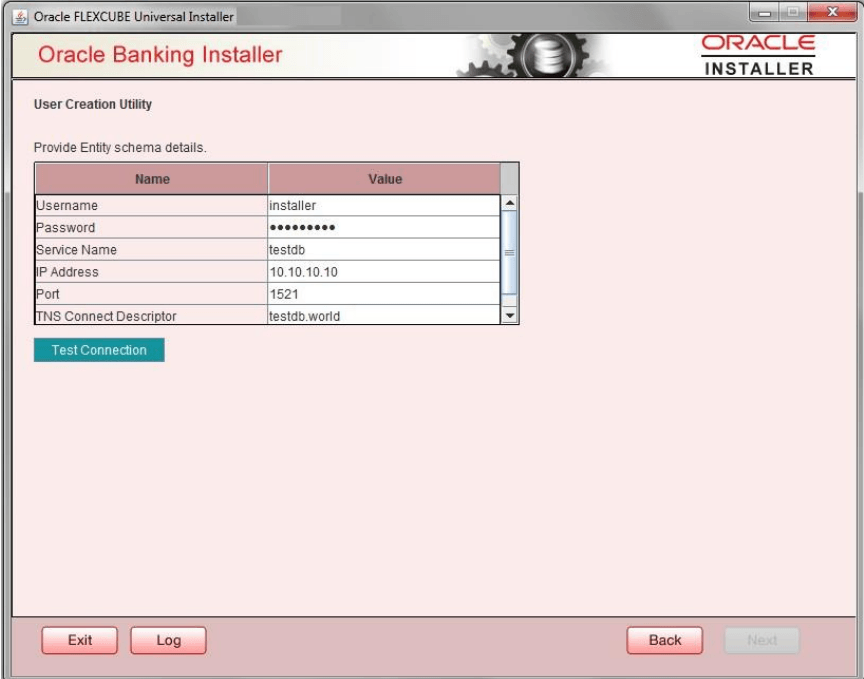Click the 'Value' column header

pyautogui.click(x=385, y=179)
